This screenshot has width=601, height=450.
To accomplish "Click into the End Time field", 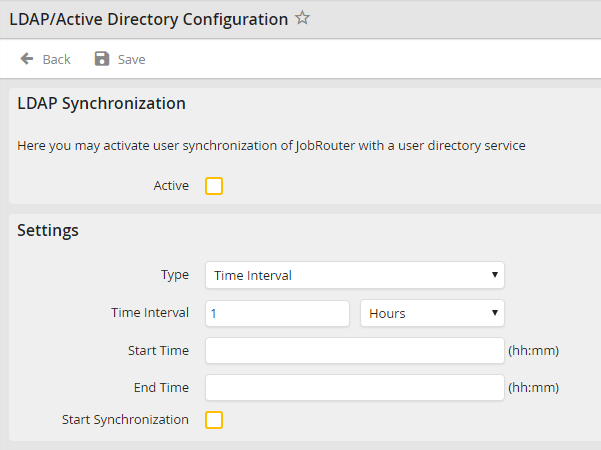I will [x=355, y=388].
